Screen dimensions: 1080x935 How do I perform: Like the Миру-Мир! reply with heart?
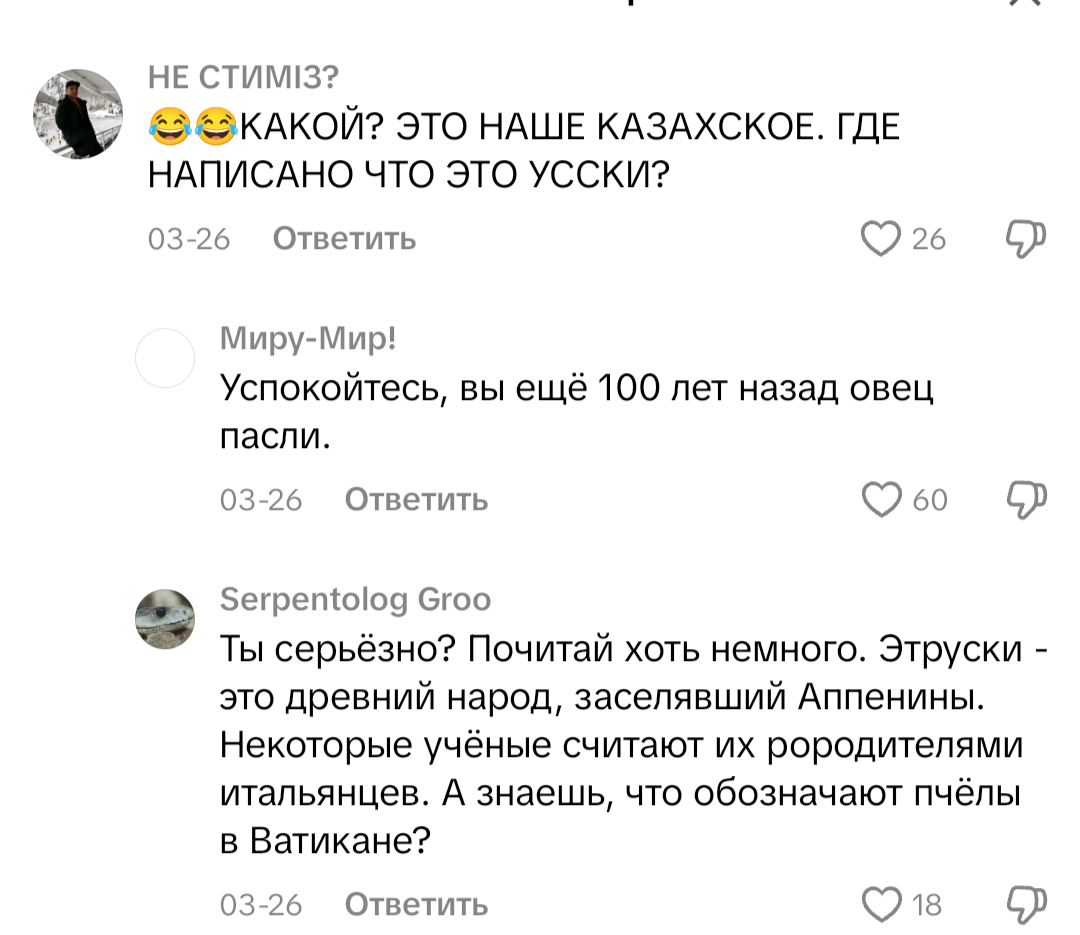coord(882,498)
